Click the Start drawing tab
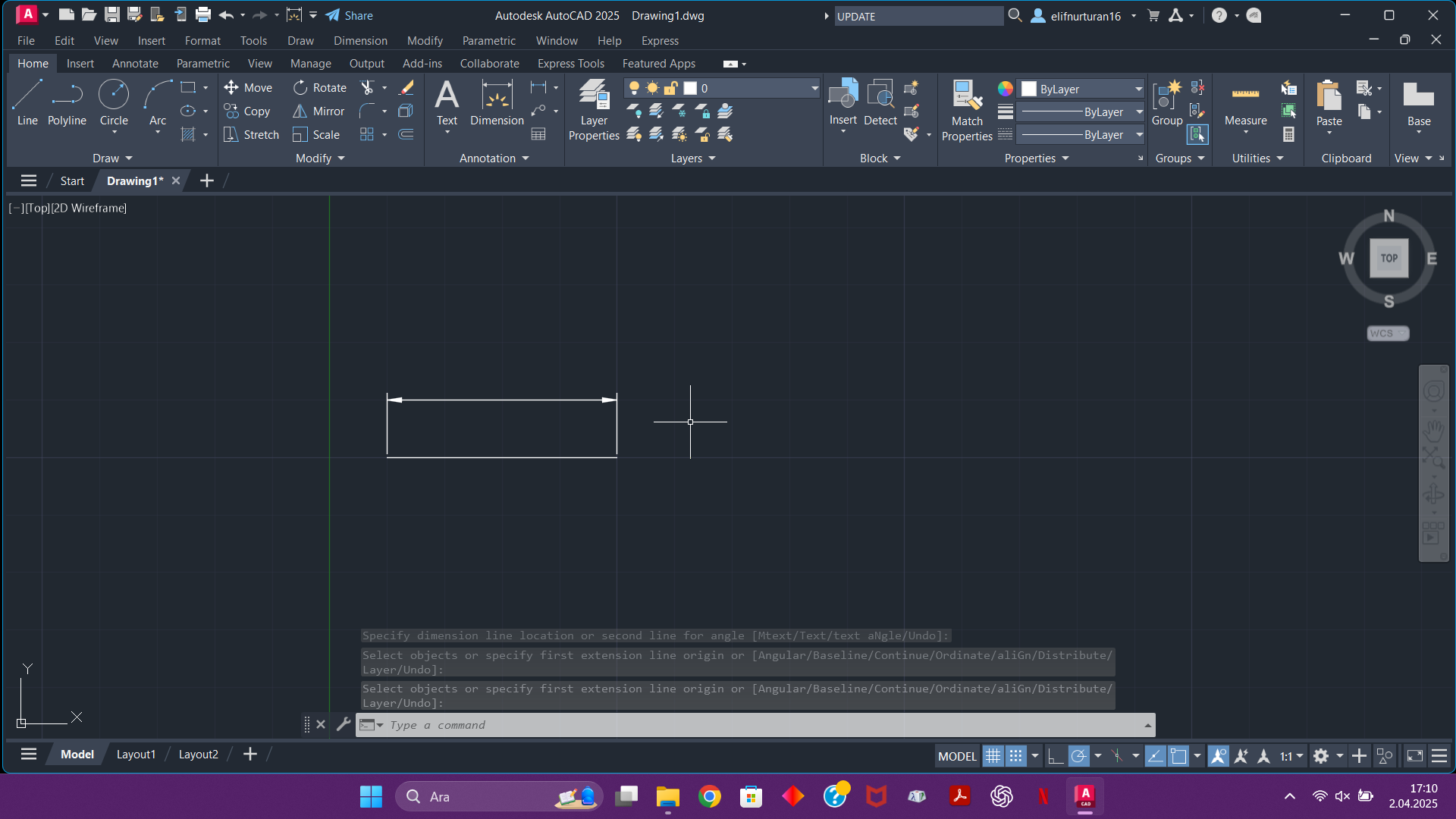 (72, 180)
